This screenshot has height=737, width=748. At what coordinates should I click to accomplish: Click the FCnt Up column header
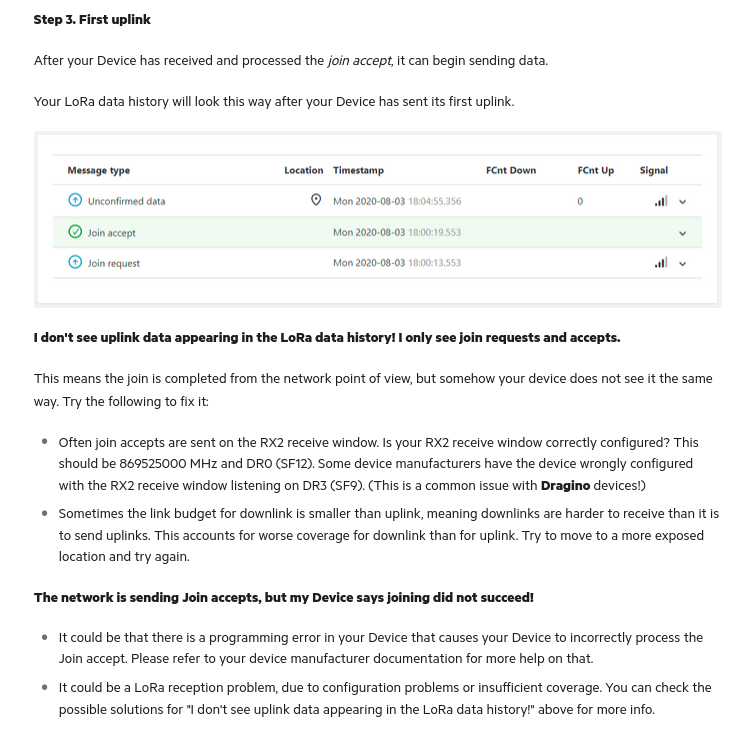[596, 170]
